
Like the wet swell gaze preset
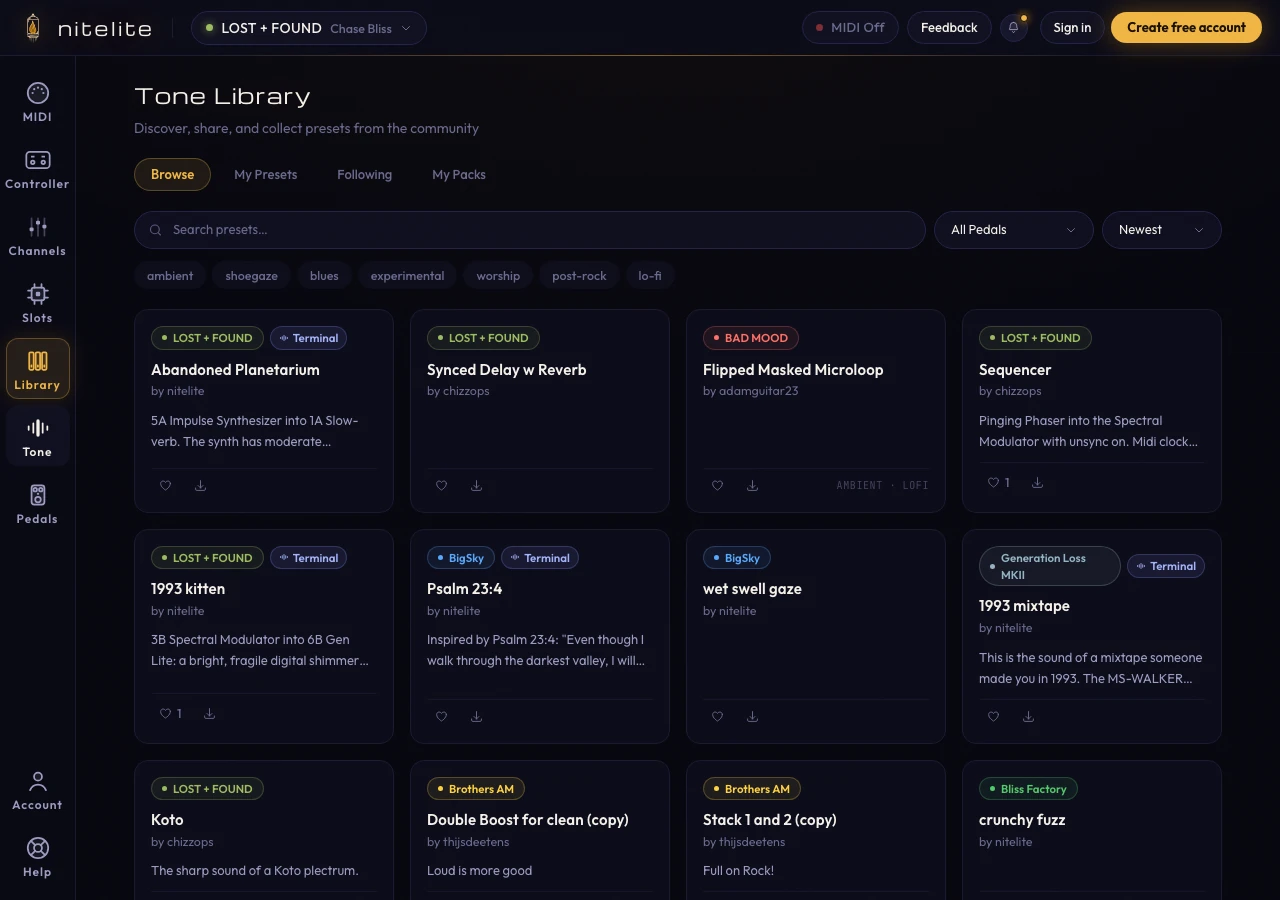[x=717, y=717]
